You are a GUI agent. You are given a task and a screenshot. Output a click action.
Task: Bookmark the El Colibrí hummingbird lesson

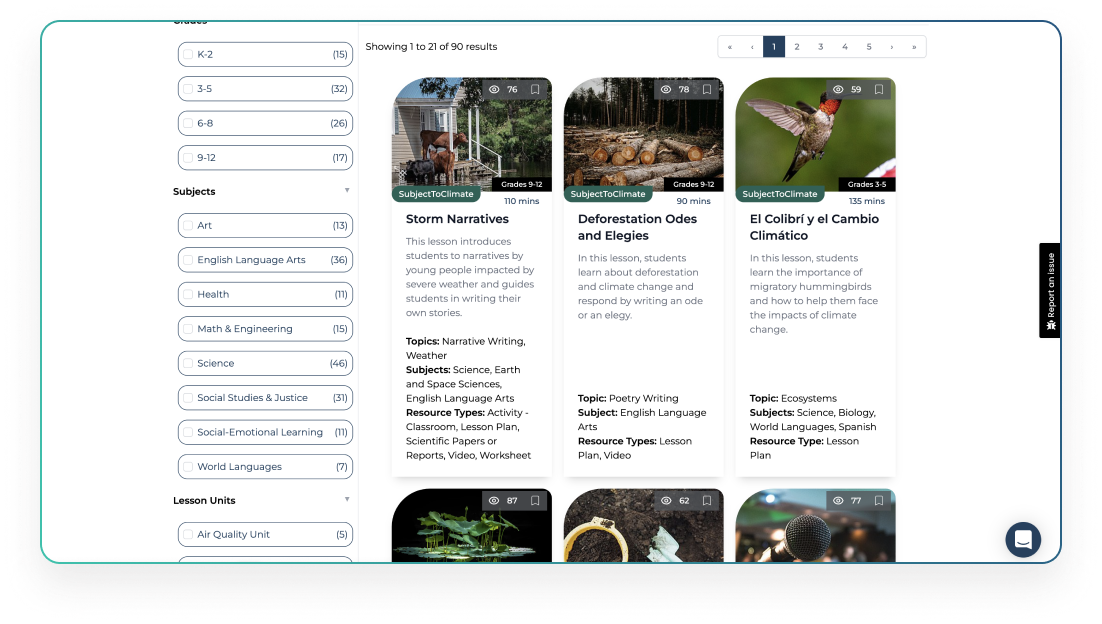click(879, 89)
